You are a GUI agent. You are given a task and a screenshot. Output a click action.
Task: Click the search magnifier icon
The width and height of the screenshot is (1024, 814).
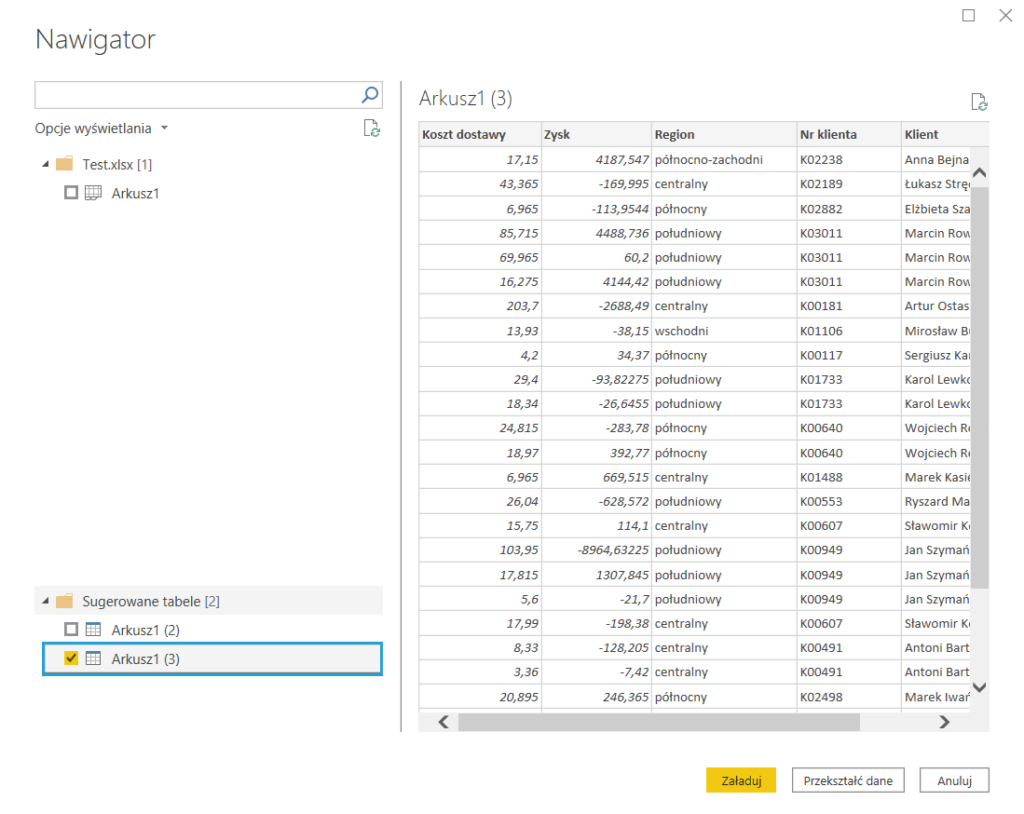[370, 95]
